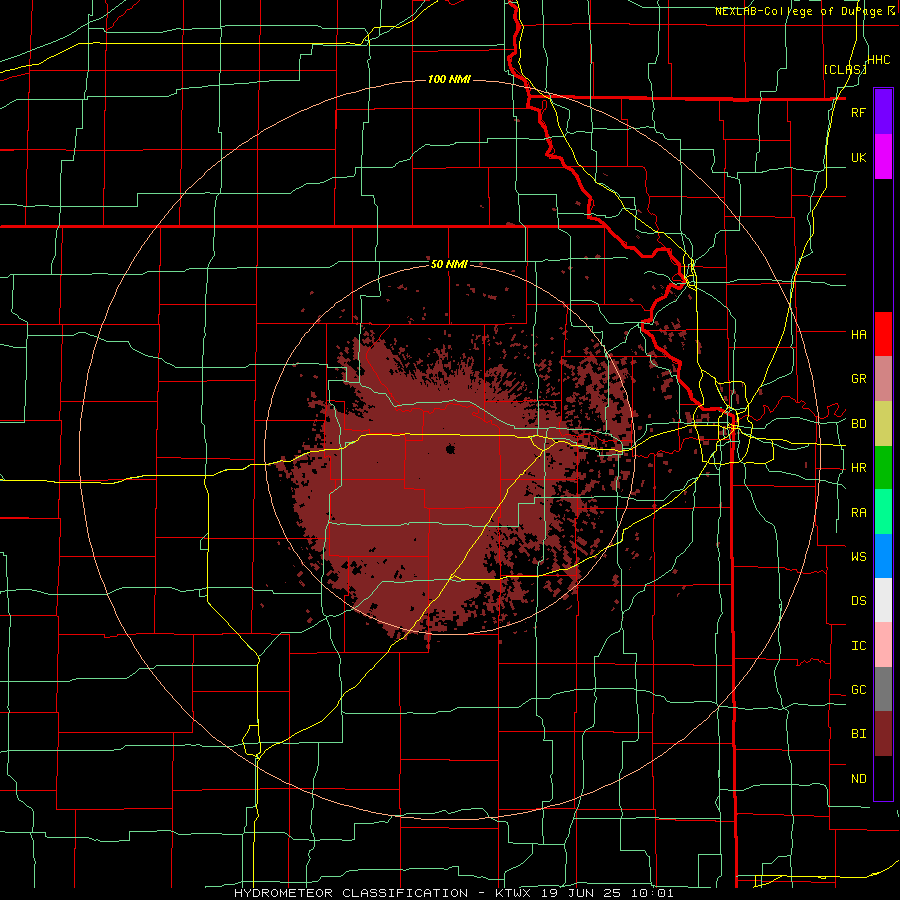Click the BI dark red legend swatch

tap(883, 734)
